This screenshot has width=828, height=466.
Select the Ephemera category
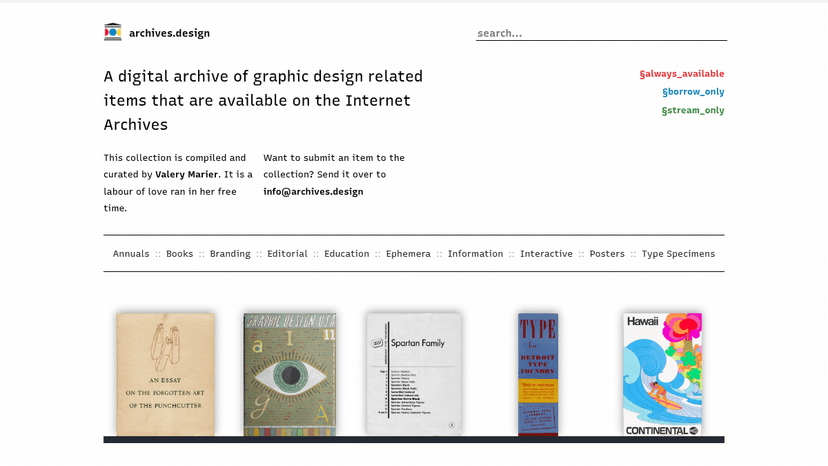(x=408, y=254)
